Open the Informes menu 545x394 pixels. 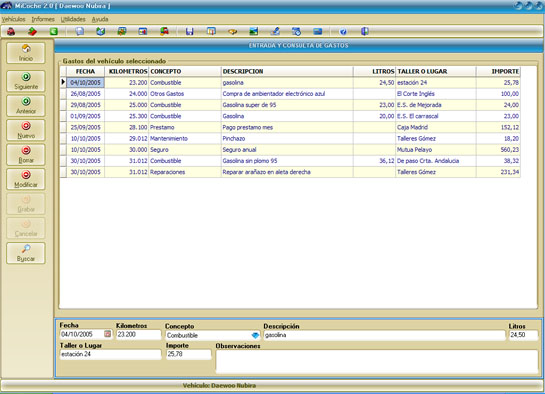point(43,19)
